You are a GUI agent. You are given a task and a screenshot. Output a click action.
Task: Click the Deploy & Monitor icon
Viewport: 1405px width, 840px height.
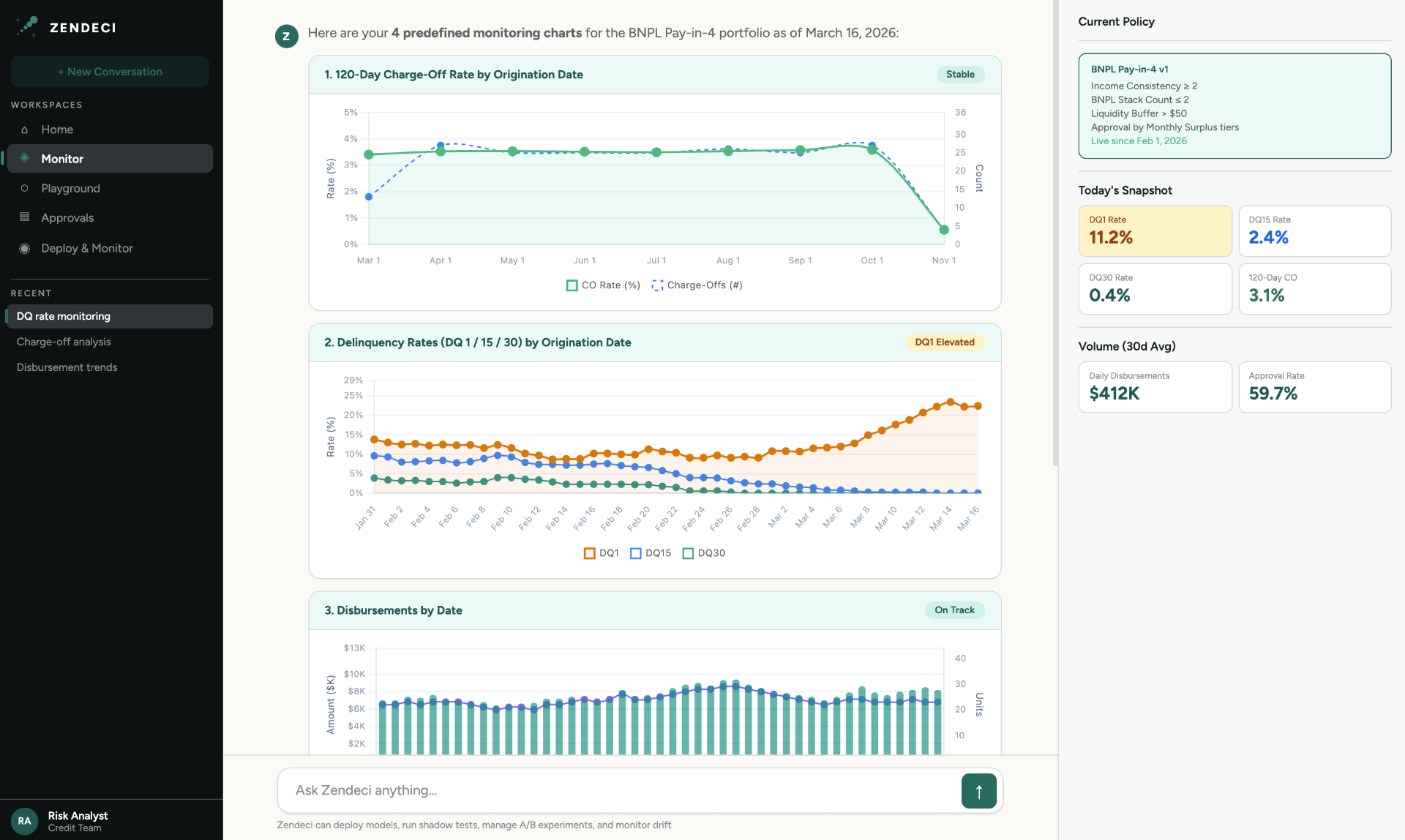tap(25, 248)
